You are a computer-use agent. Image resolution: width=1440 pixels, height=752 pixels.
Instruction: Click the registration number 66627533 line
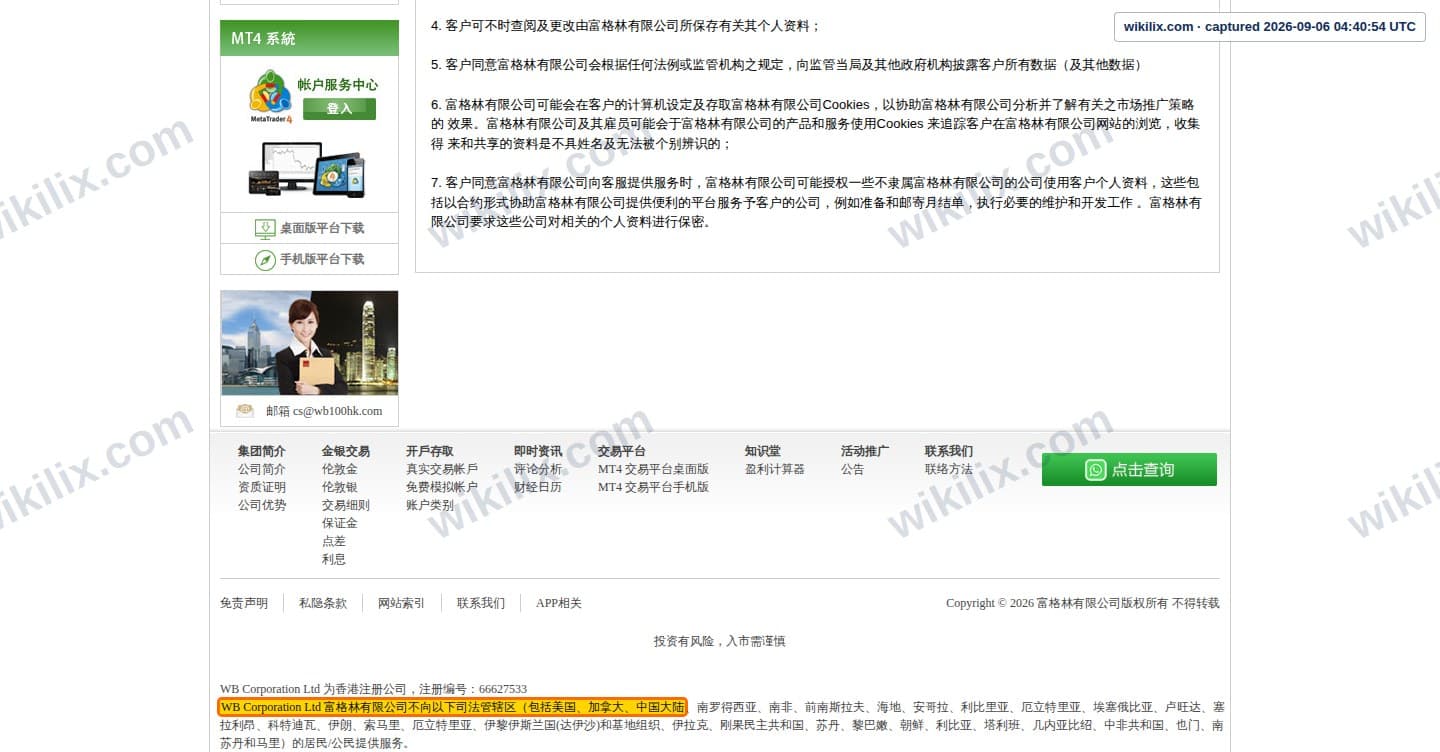[x=373, y=689]
